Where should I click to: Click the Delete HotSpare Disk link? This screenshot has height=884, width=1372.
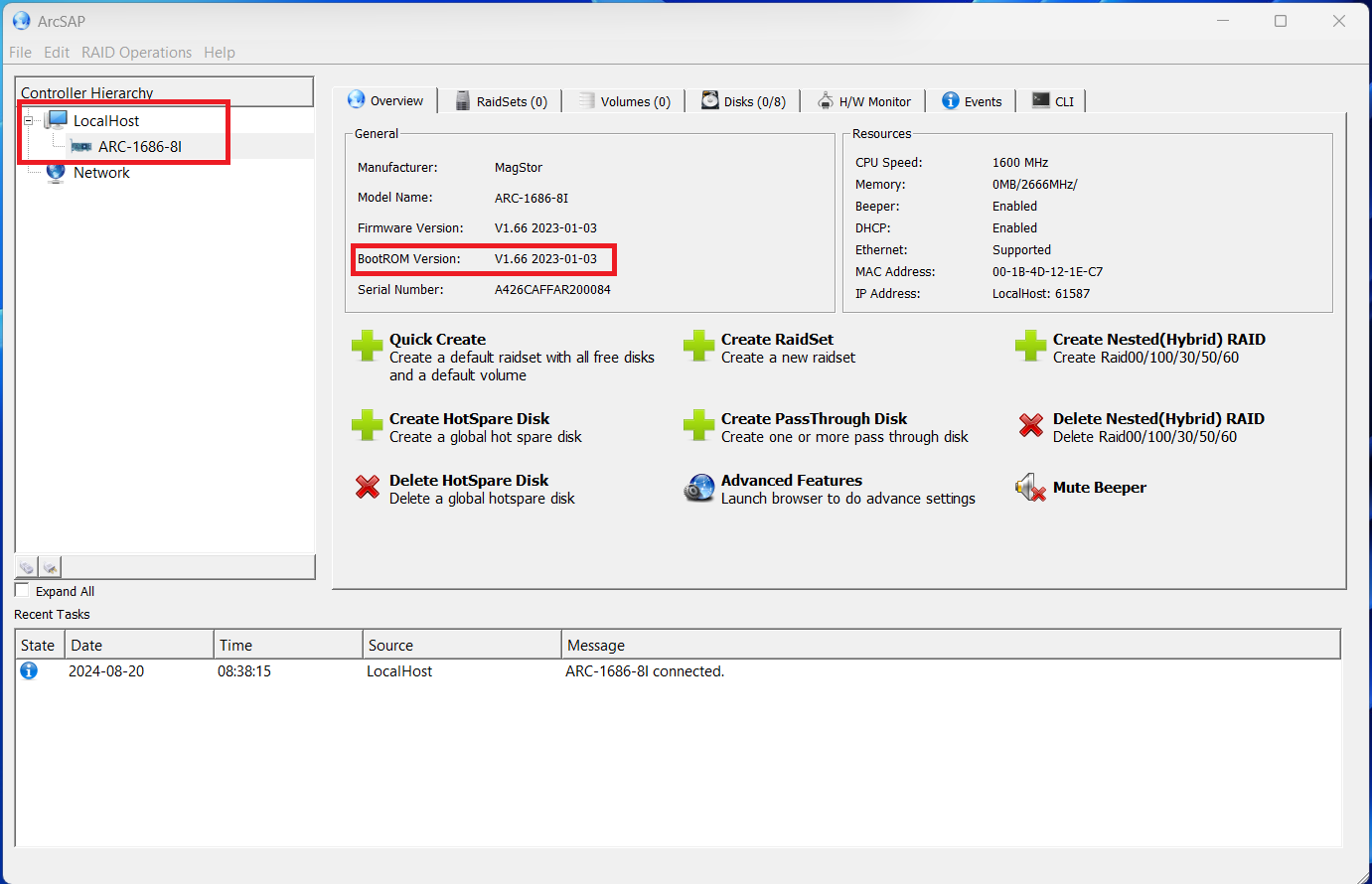click(469, 481)
